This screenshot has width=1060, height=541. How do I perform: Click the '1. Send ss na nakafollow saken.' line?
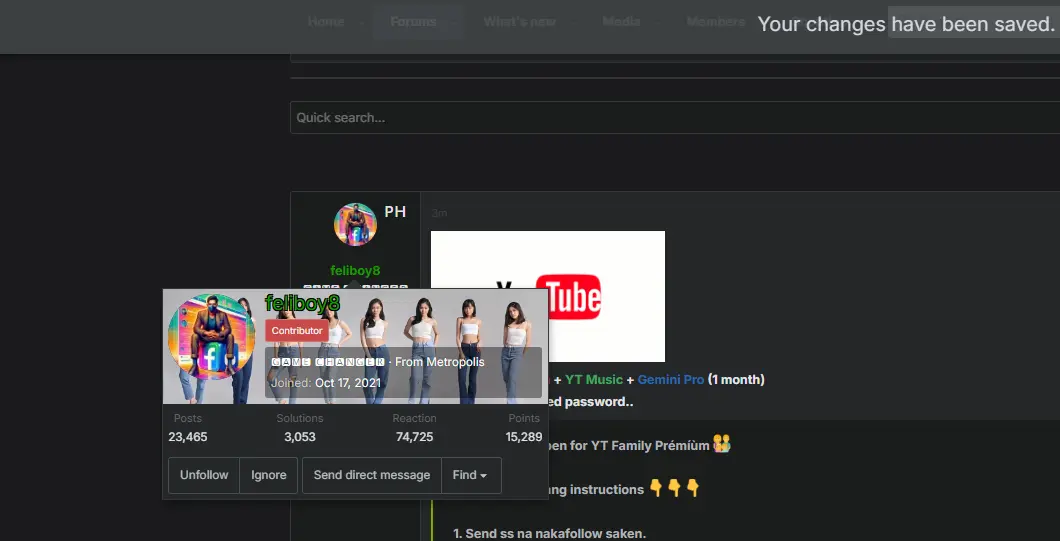click(550, 534)
